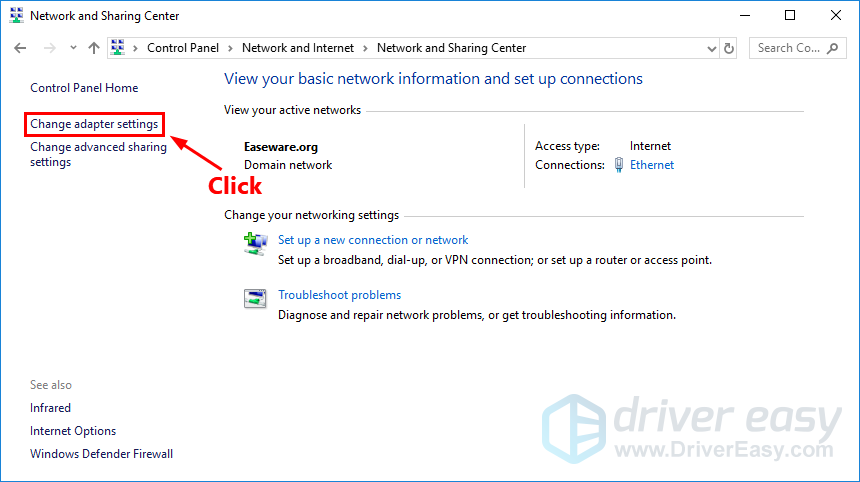Click the Forward navigation arrow
The height and width of the screenshot is (482, 860).
pos(47,48)
